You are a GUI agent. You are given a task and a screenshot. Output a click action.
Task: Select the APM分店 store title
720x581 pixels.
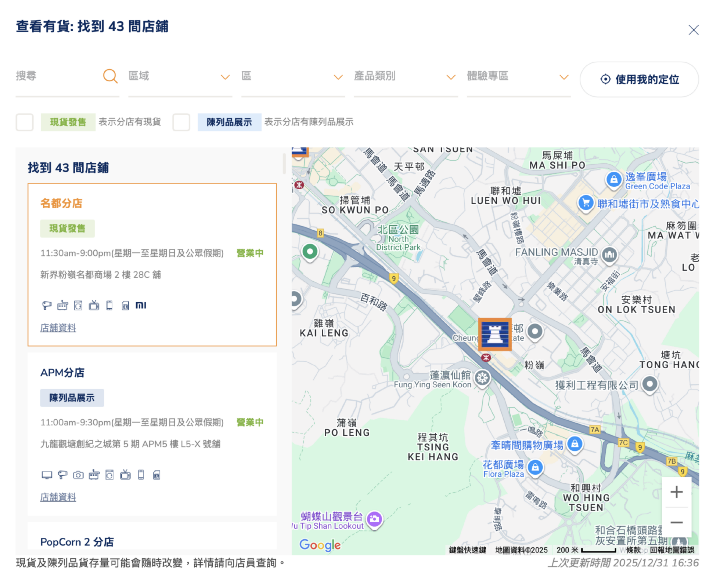point(62,372)
